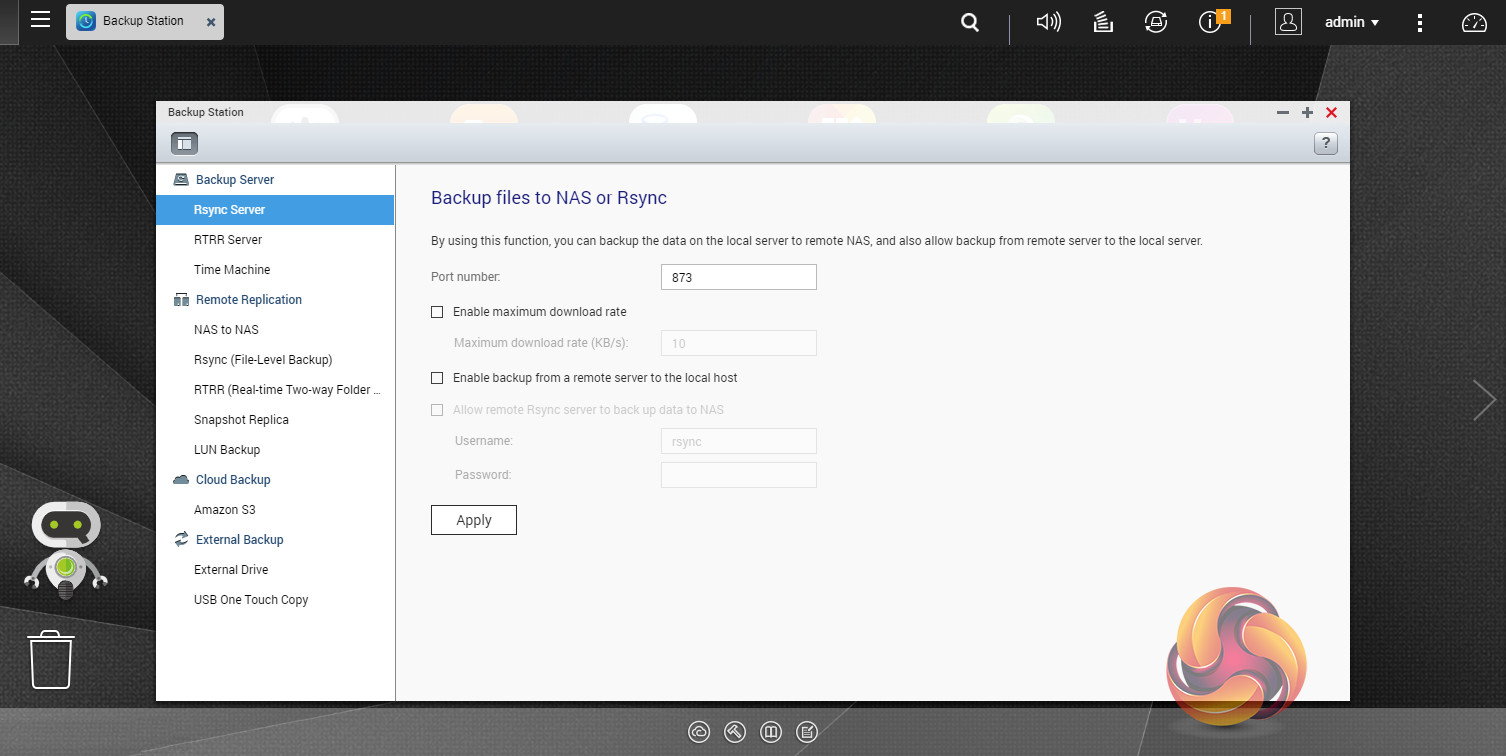Click the Port number input field
Viewport: 1506px width, 756px height.
[x=738, y=277]
